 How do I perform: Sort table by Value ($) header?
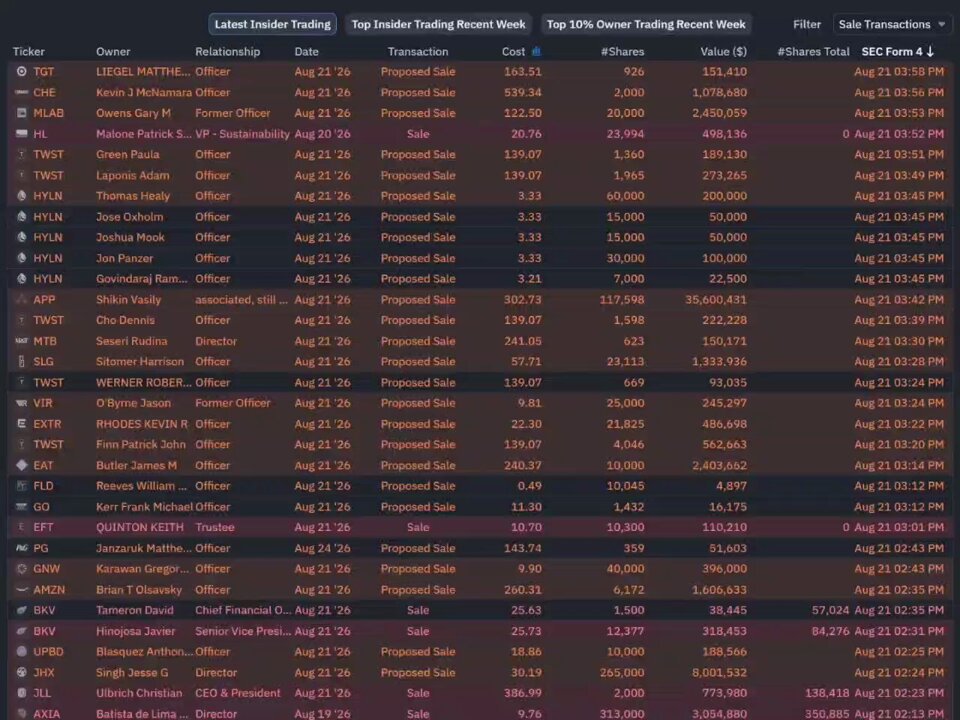tap(723, 51)
